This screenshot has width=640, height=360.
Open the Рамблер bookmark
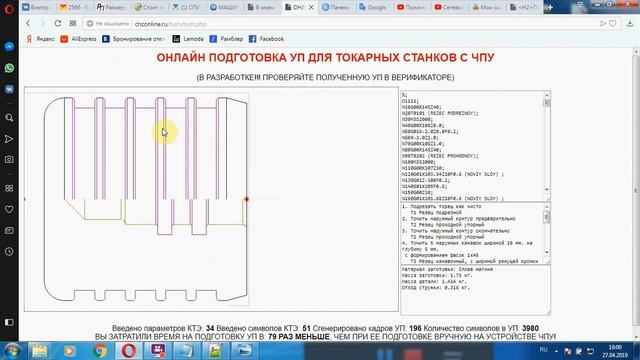click(x=226, y=39)
